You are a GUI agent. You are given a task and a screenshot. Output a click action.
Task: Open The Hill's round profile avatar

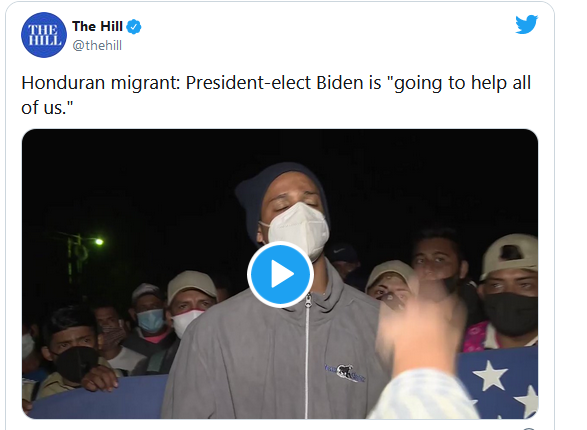(44, 35)
